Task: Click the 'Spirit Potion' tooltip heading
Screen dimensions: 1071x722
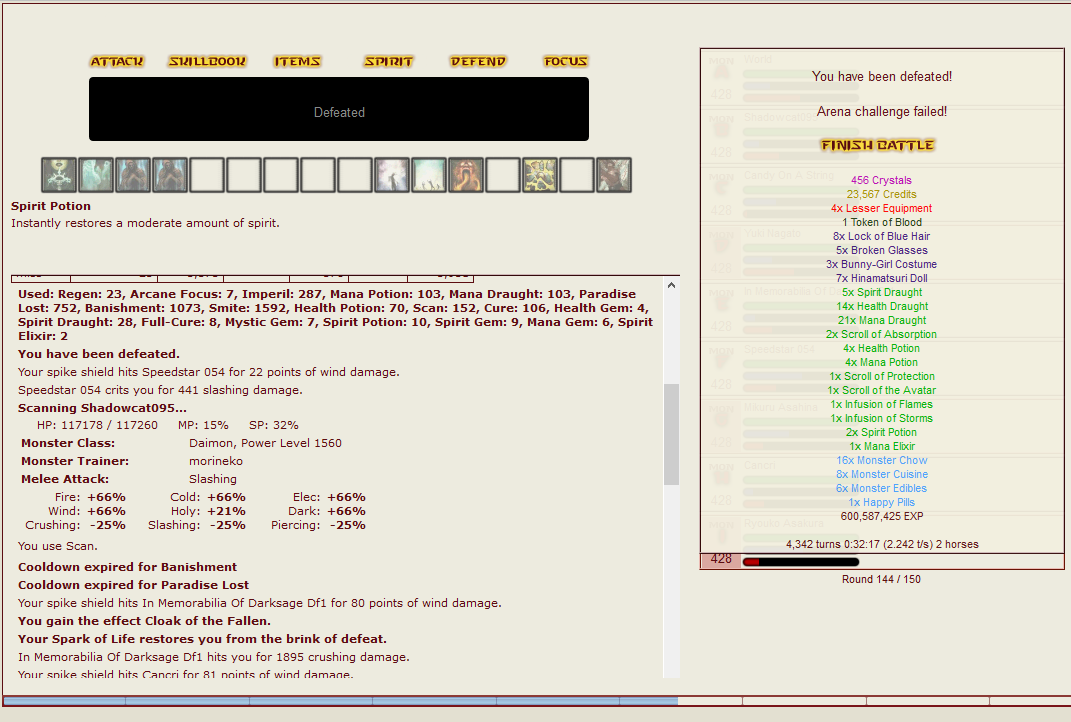Action: (51, 206)
